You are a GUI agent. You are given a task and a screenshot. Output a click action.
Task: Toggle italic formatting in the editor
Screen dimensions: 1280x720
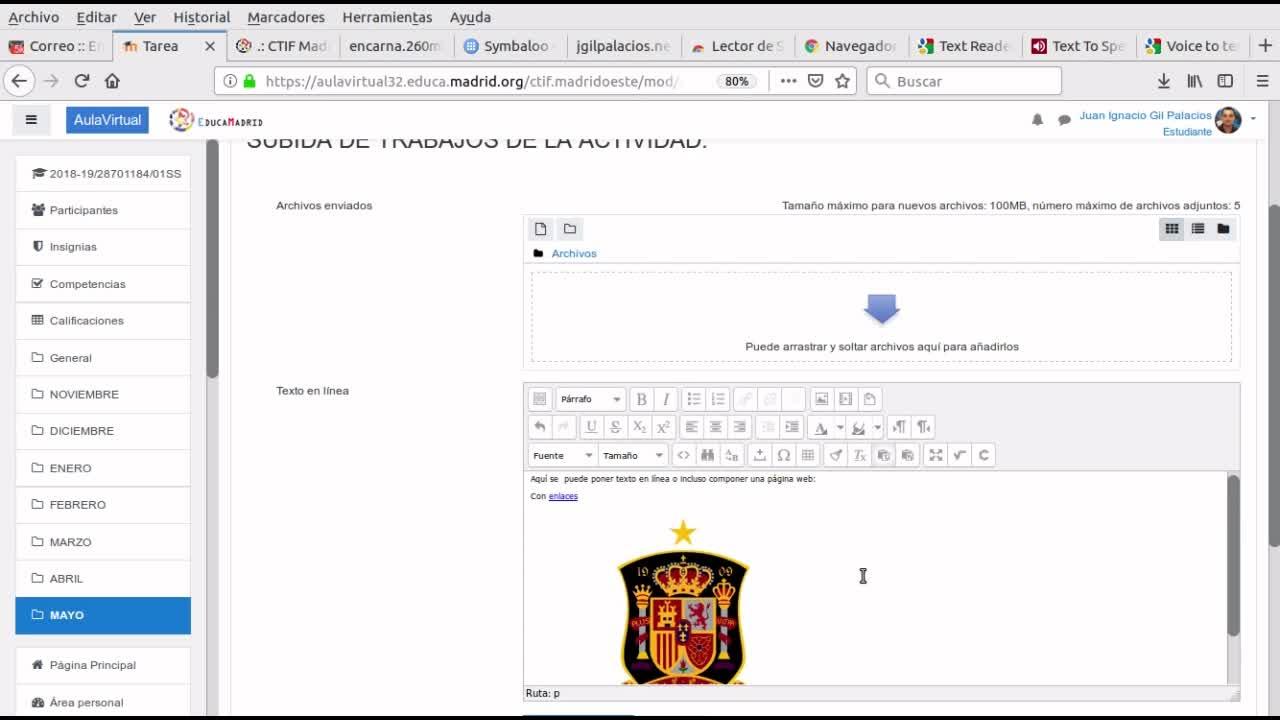pos(666,399)
